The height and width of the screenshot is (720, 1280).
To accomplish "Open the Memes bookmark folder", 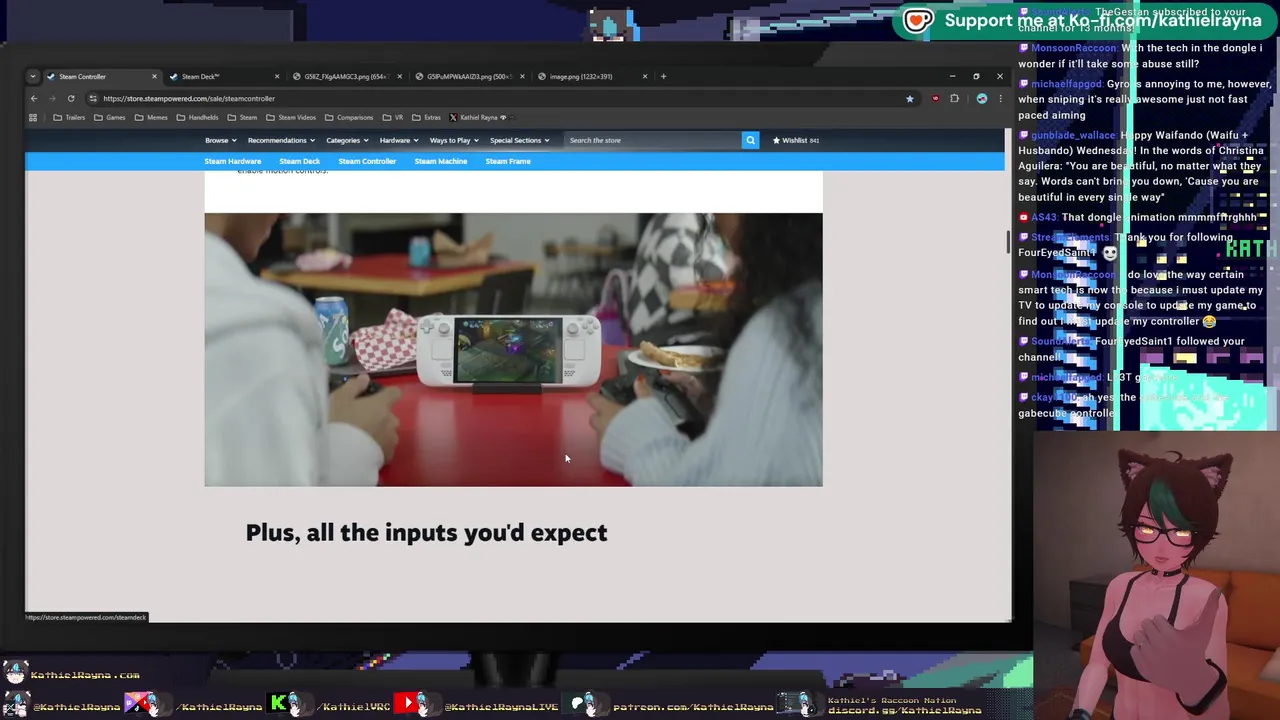I will 151,117.
